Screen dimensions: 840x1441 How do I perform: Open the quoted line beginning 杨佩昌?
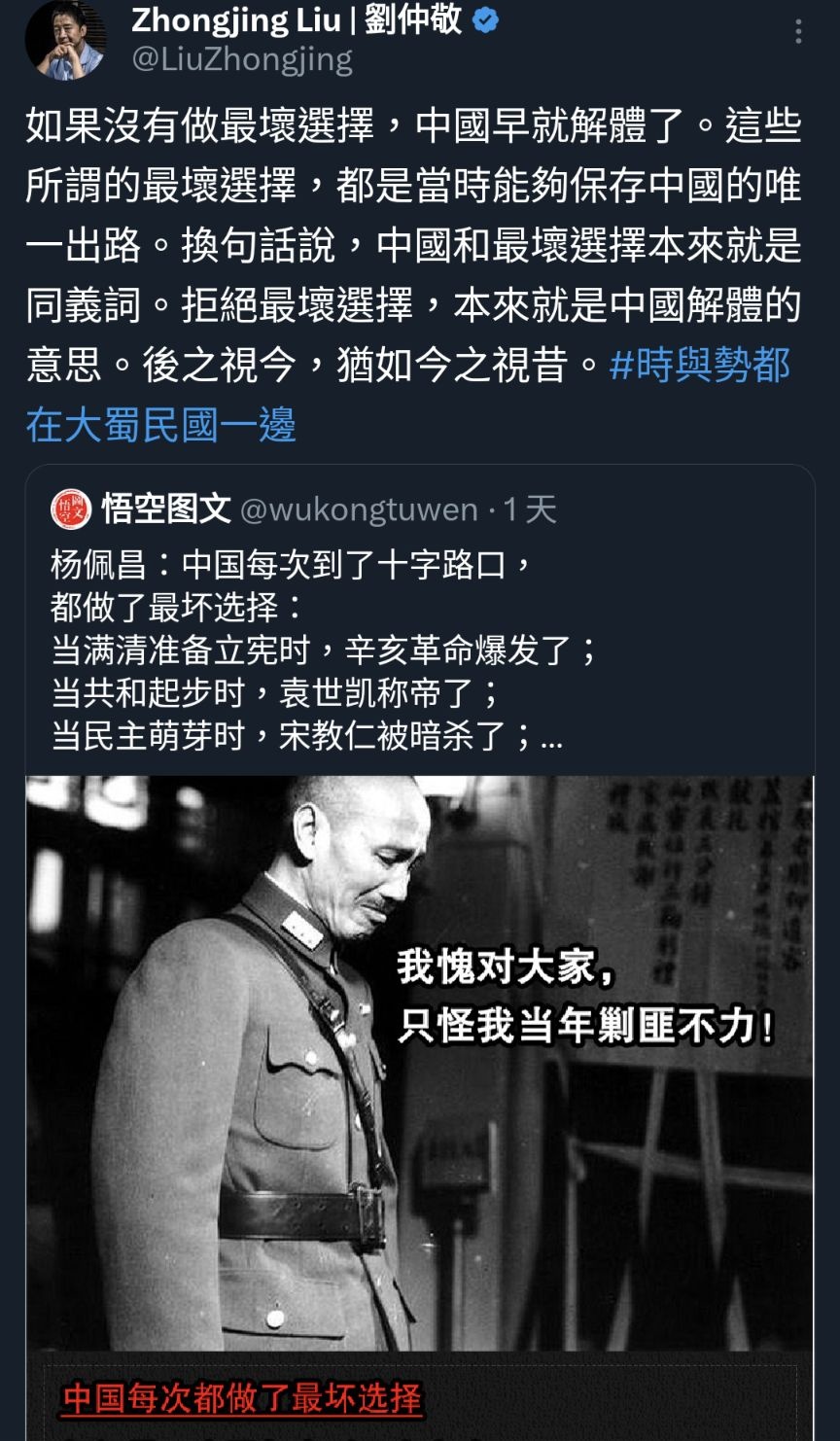click(292, 564)
